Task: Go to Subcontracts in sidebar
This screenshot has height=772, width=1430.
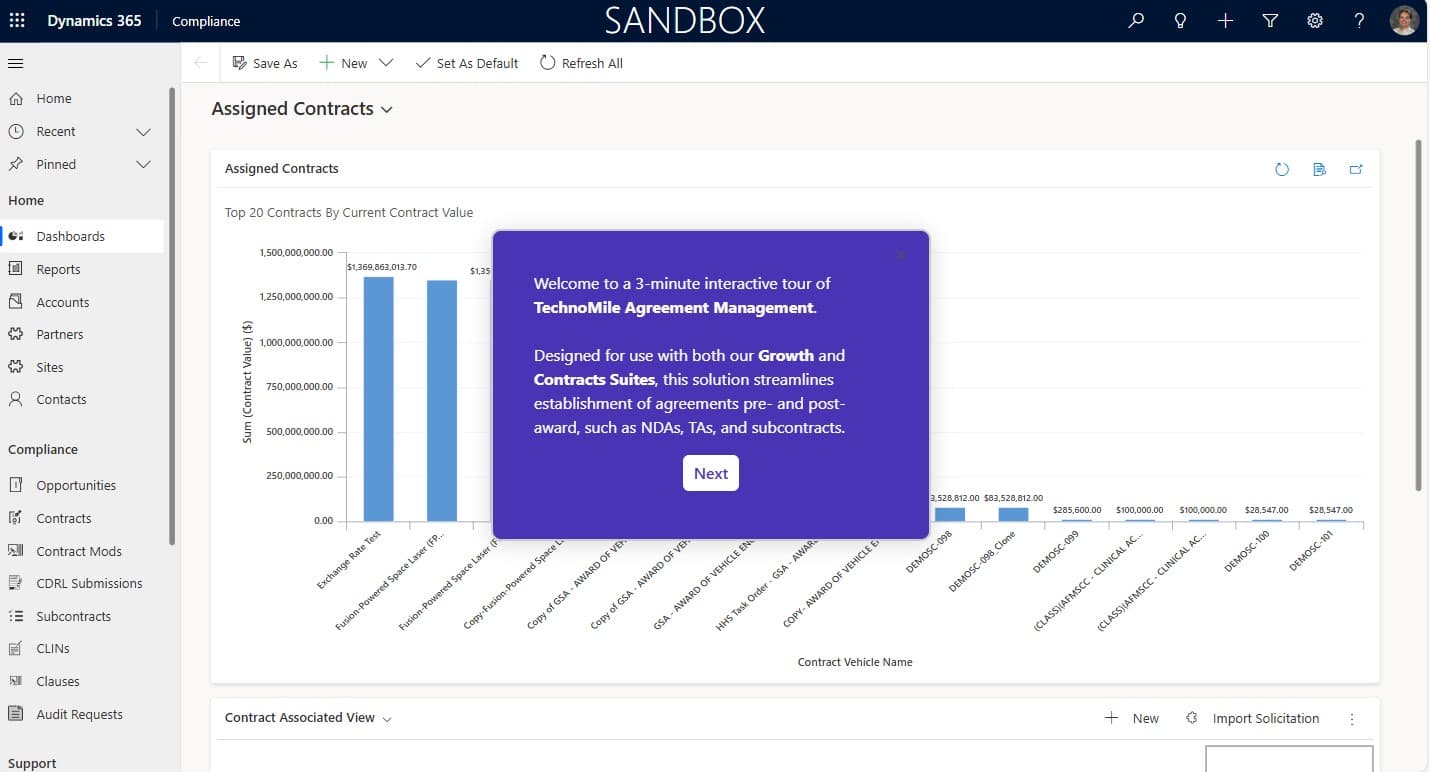Action: click(x=73, y=616)
